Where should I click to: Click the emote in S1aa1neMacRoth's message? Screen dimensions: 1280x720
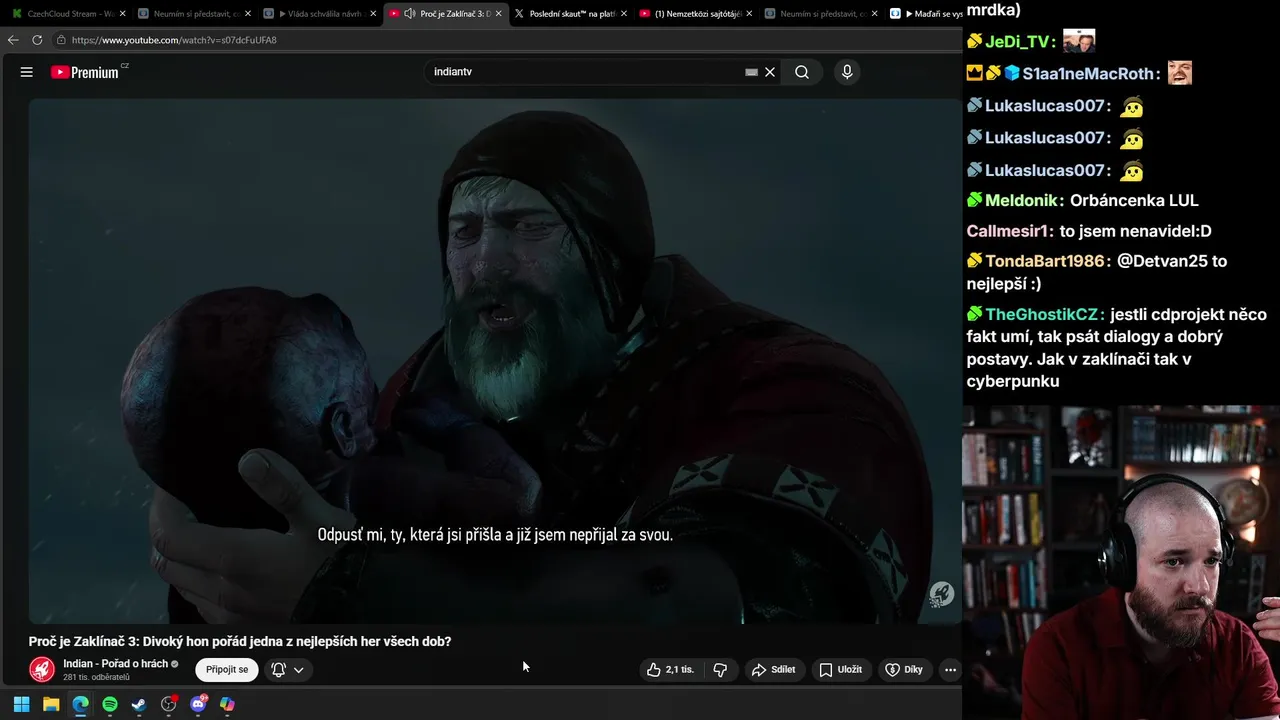pos(1180,73)
